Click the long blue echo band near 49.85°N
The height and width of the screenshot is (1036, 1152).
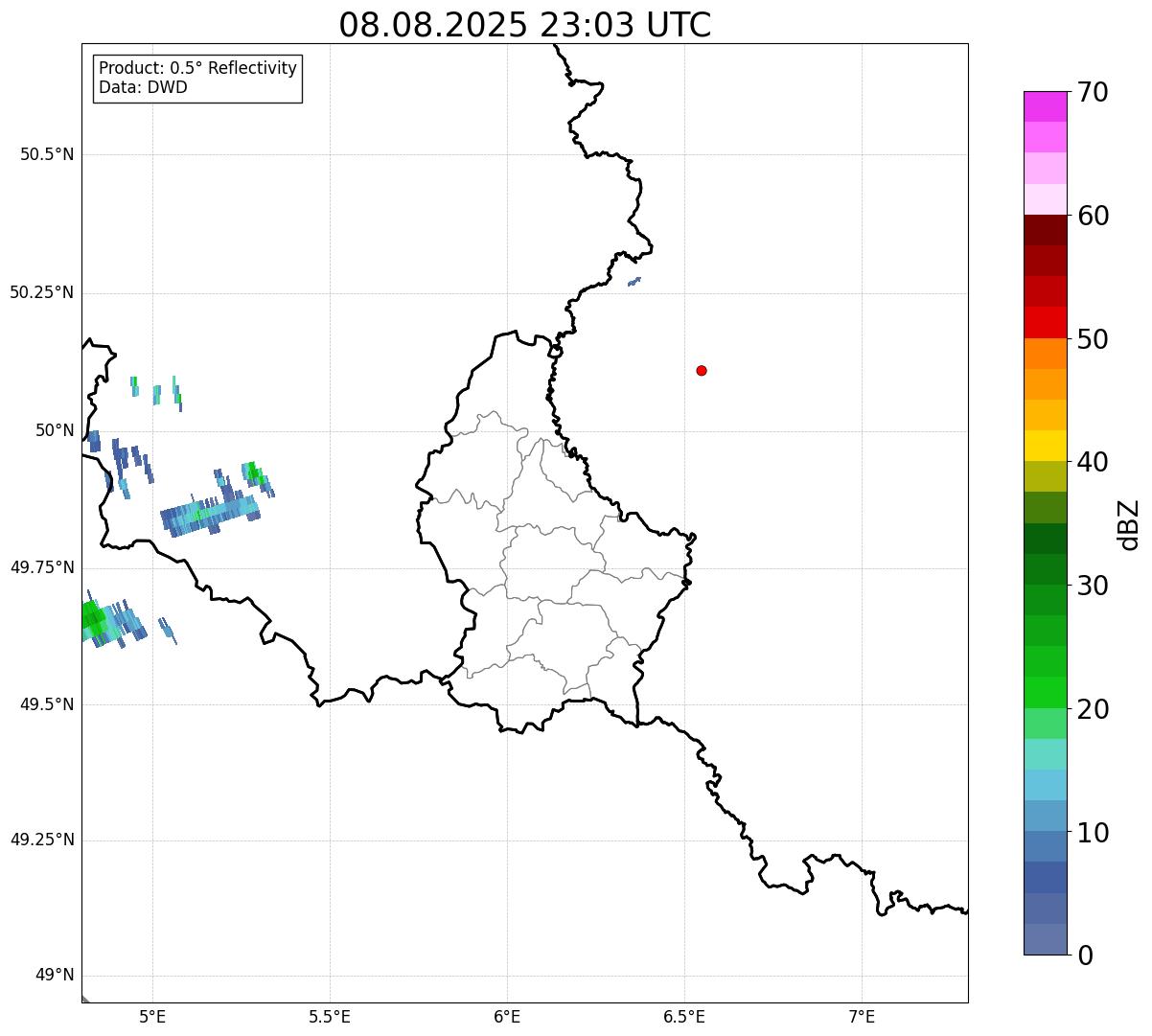click(211, 516)
